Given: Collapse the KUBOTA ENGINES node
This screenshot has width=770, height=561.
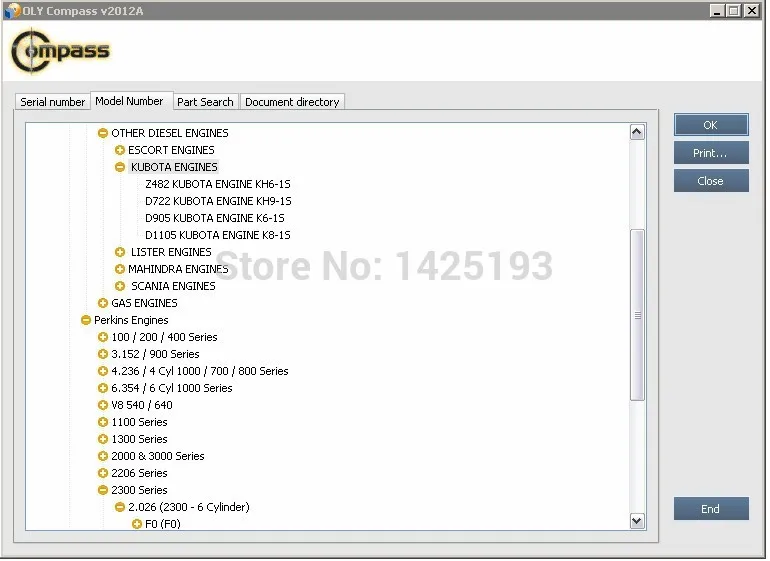Looking at the screenshot, I should click(119, 167).
